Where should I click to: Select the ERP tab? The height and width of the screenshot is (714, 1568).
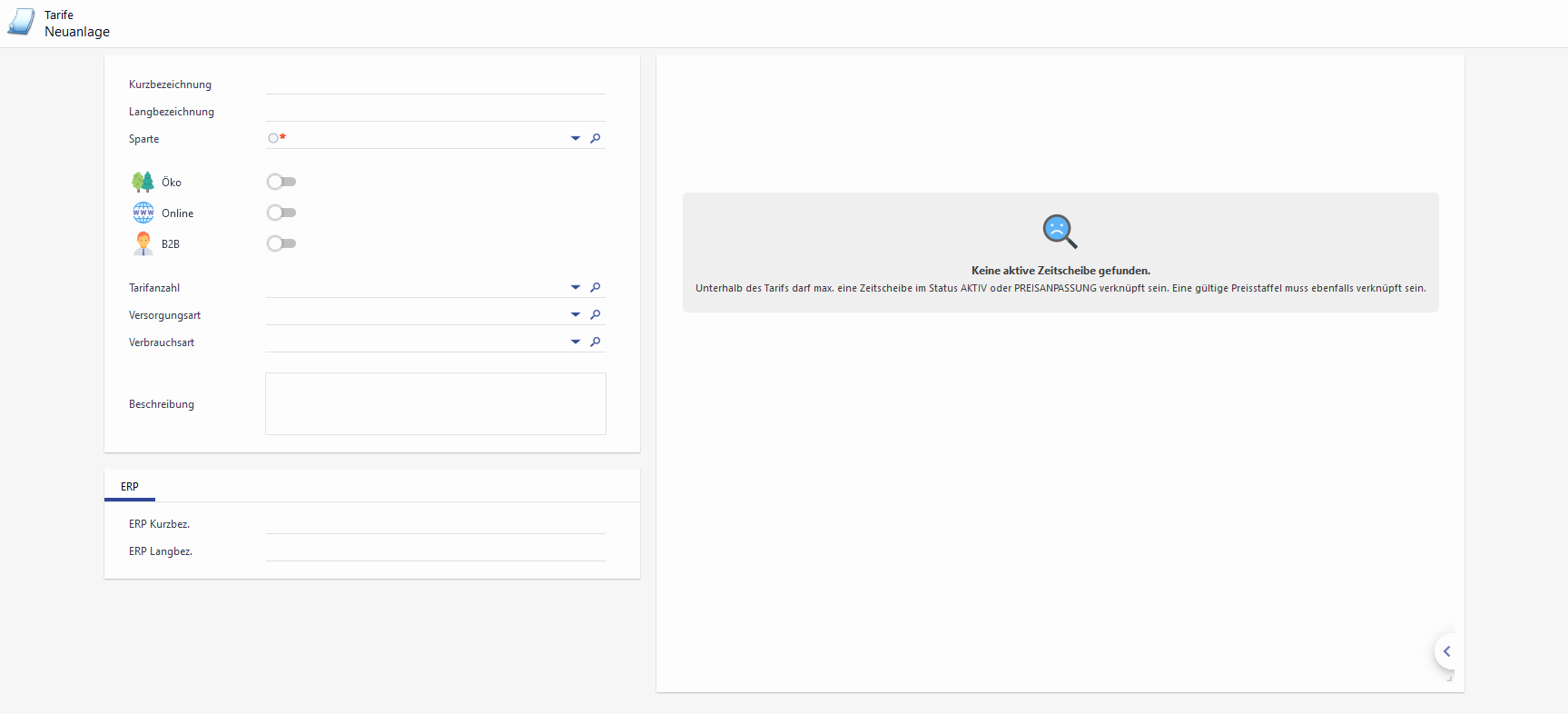(x=130, y=487)
